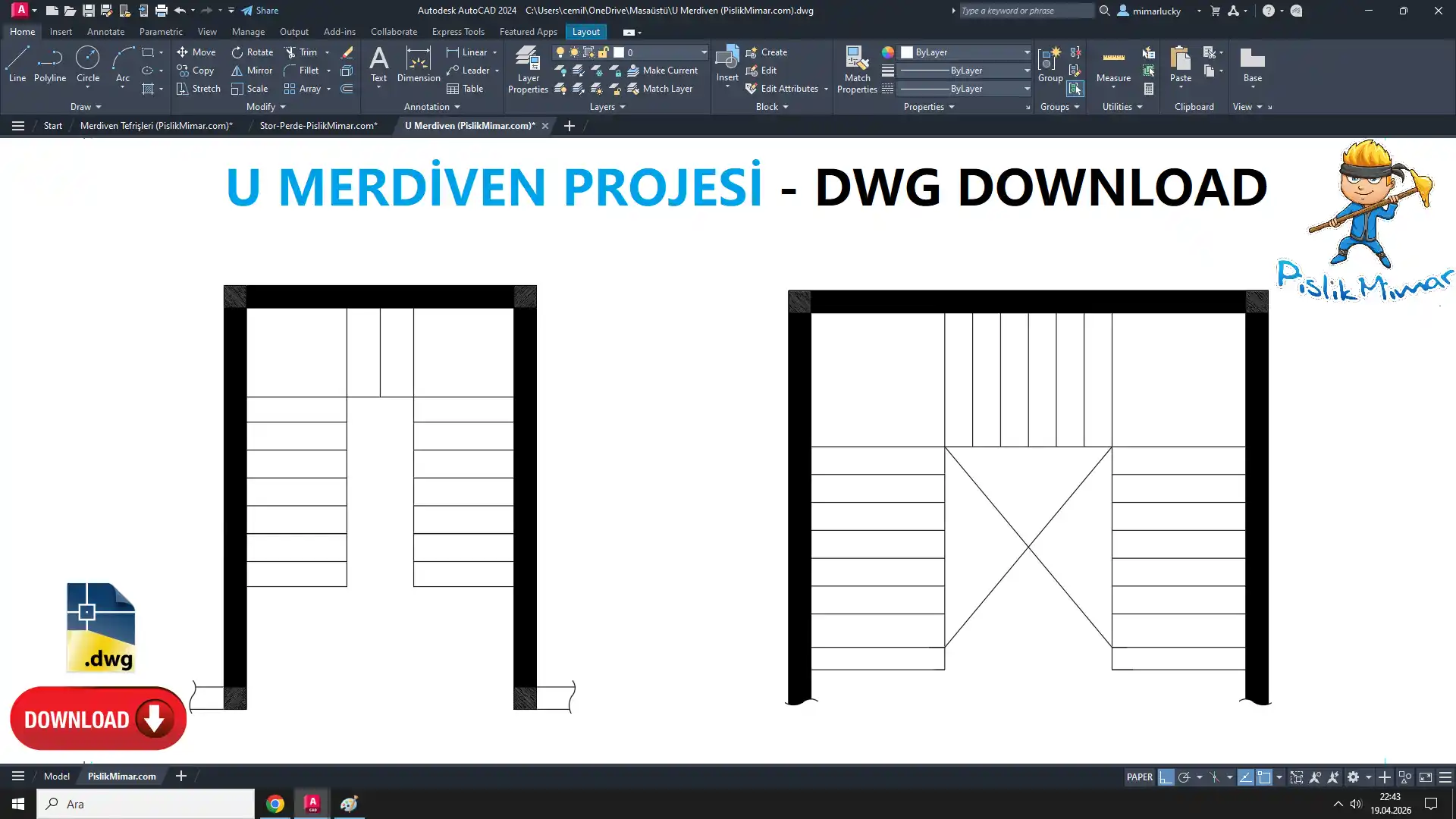The image size is (1456, 819).
Task: Toggle Polar tracking in status bar
Action: tap(1184, 777)
